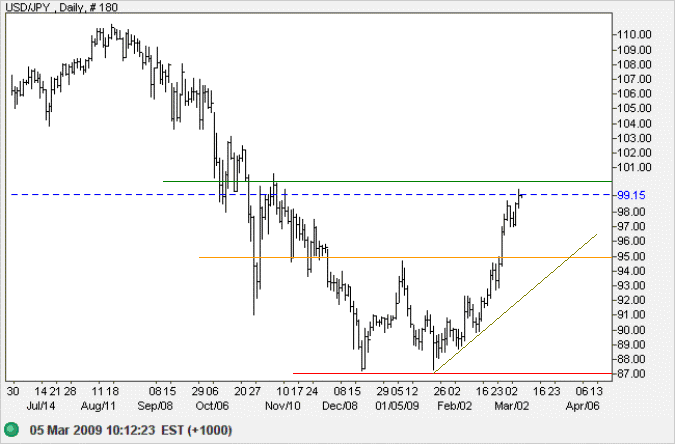The image size is (675, 444).
Task: Click the 93.00 price axis label
Action: 631,286
